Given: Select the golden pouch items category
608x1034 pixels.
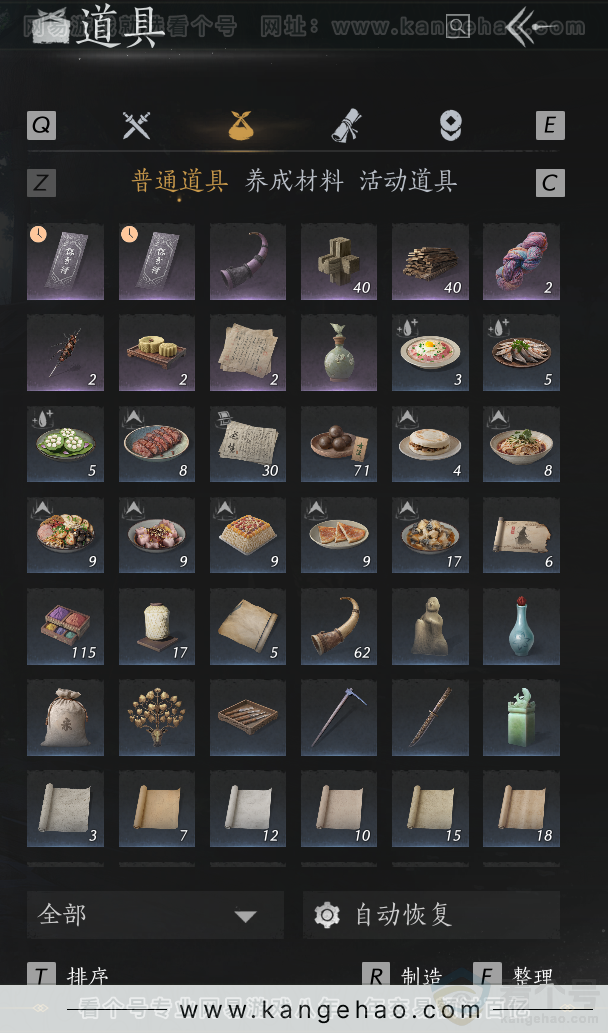Looking at the screenshot, I should (x=241, y=125).
